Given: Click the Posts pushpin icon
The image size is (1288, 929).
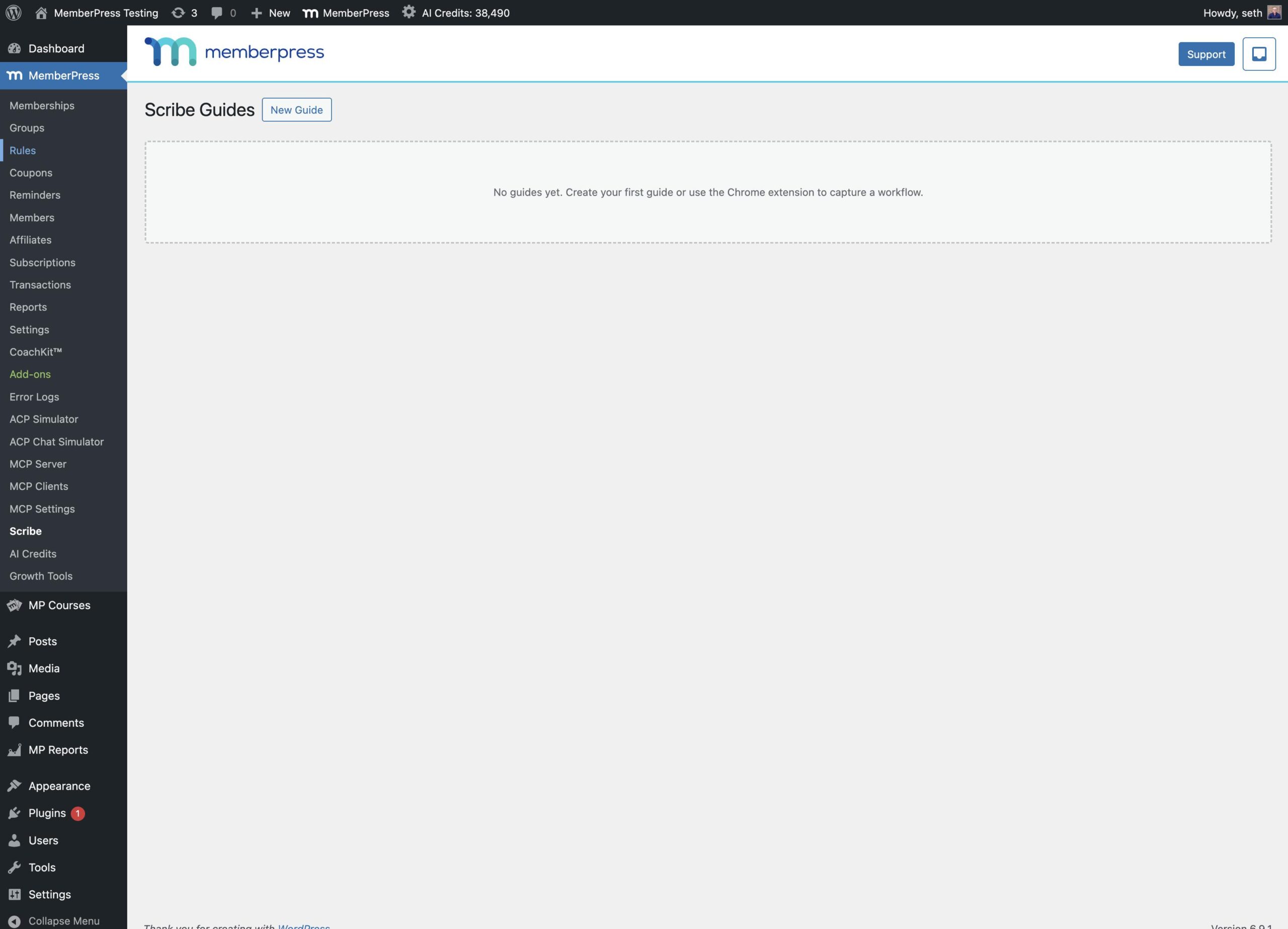Looking at the screenshot, I should pos(14,641).
